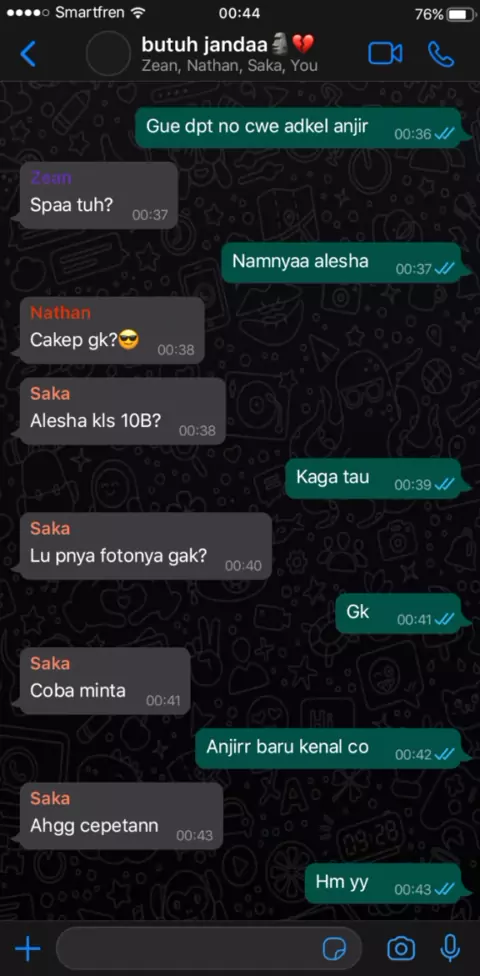Tap the 'Anjirr baru kenal co' message
The width and height of the screenshot is (480, 976).
[x=329, y=749]
